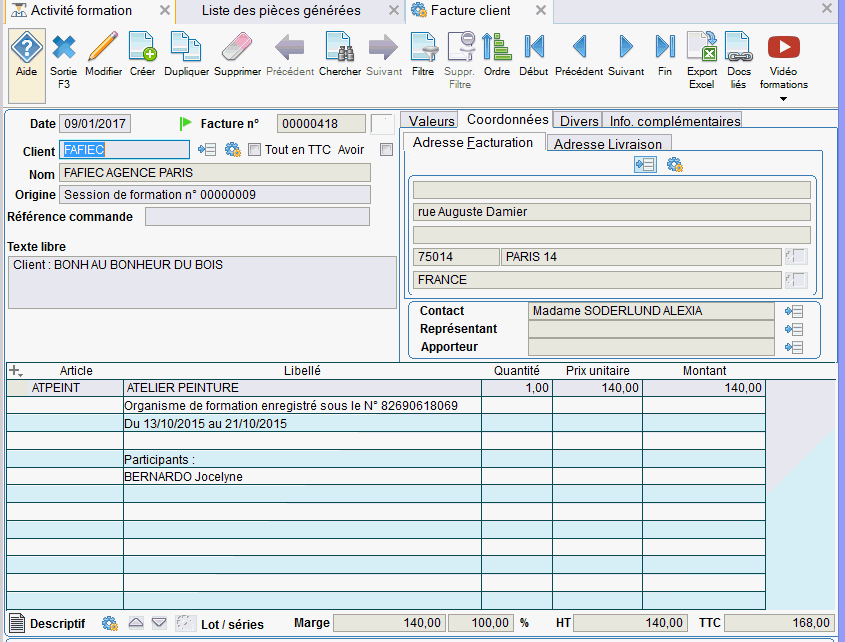Switch to the Valeurs tab

click(431, 121)
